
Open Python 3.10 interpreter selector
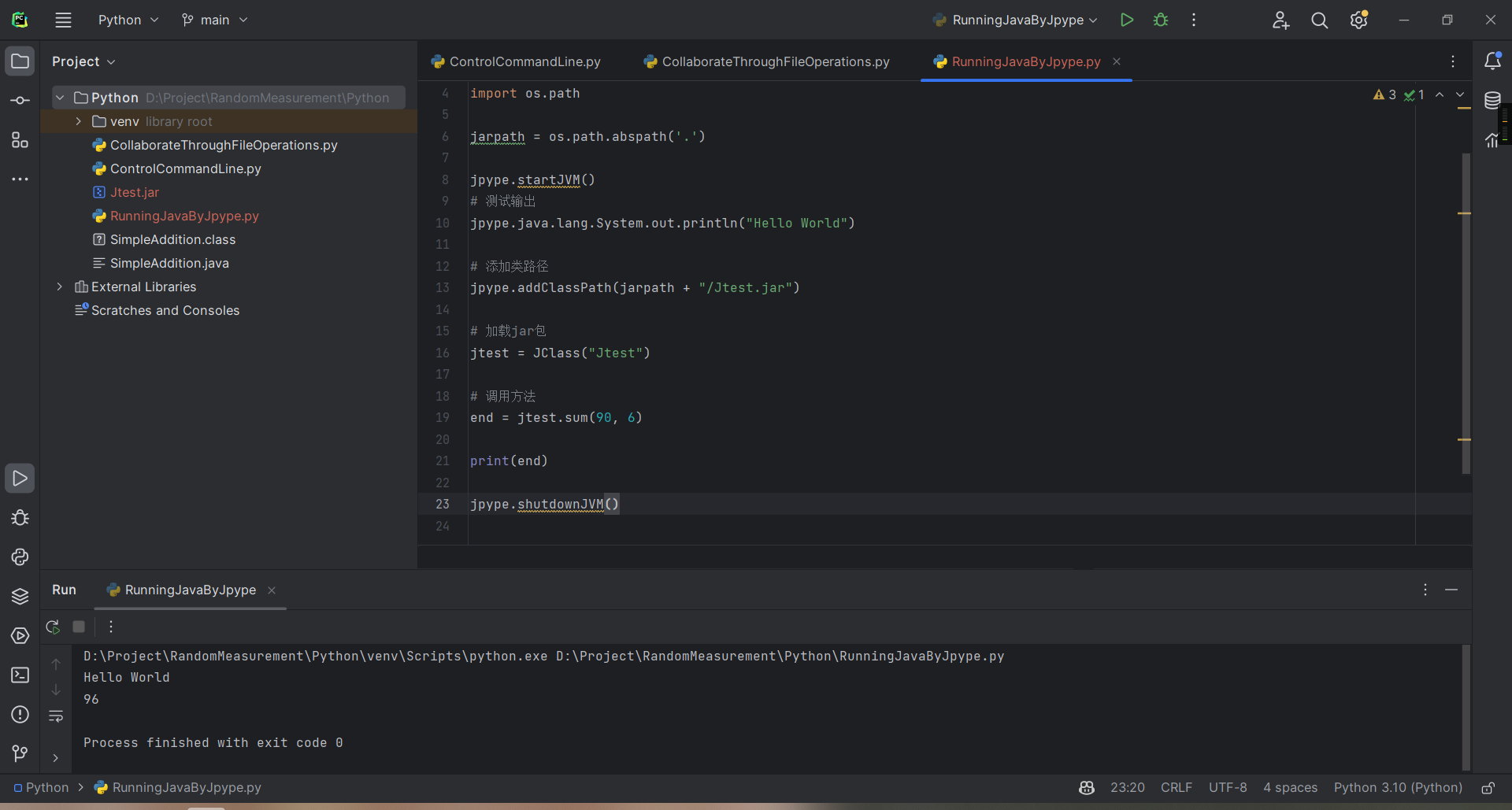pyautogui.click(x=1398, y=788)
